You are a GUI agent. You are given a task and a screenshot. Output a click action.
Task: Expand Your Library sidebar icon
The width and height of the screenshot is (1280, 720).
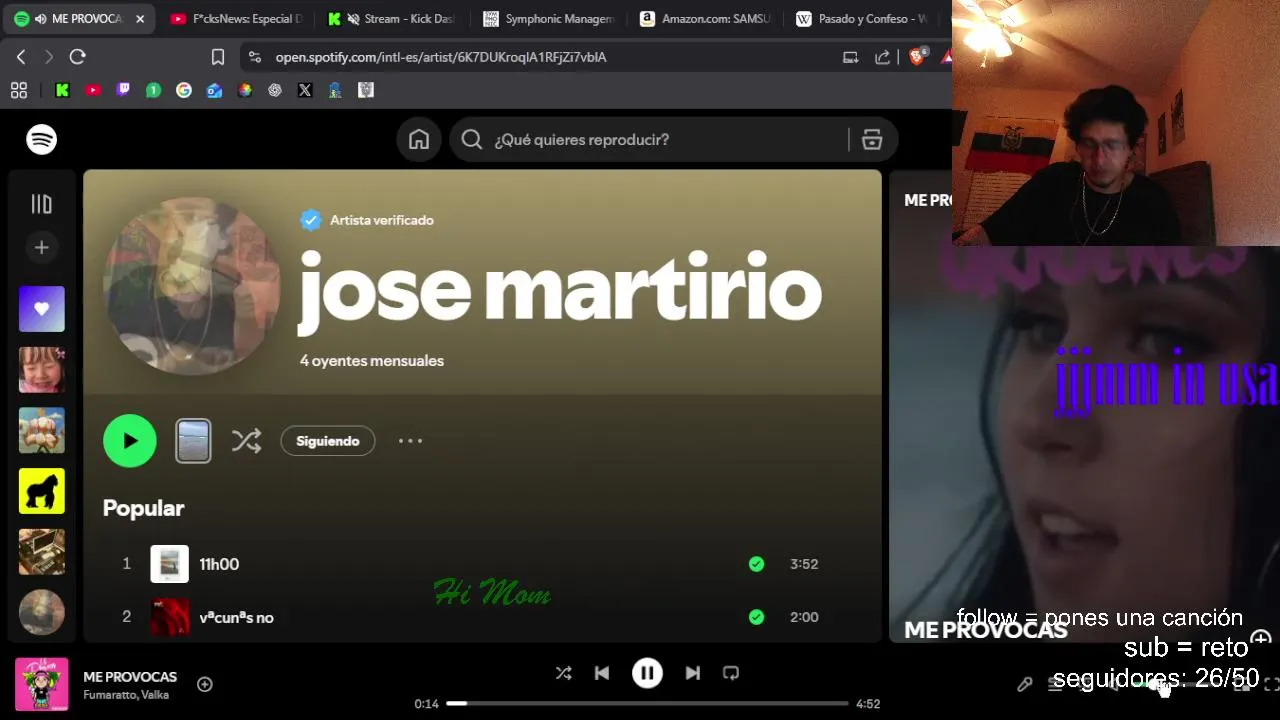(x=41, y=204)
